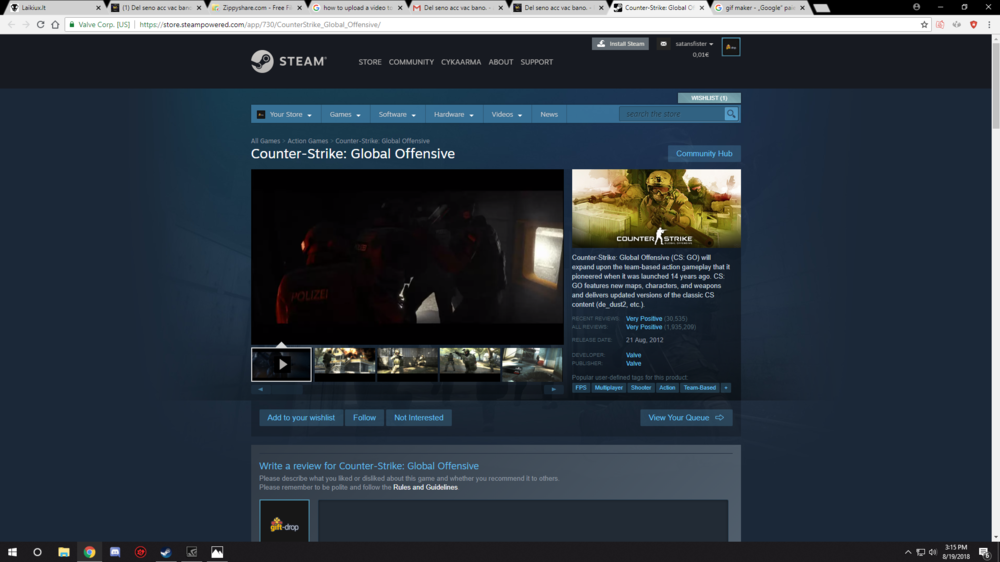Open the COMMUNITY menu
Screen dimensions: 1000x562
coord(411,62)
